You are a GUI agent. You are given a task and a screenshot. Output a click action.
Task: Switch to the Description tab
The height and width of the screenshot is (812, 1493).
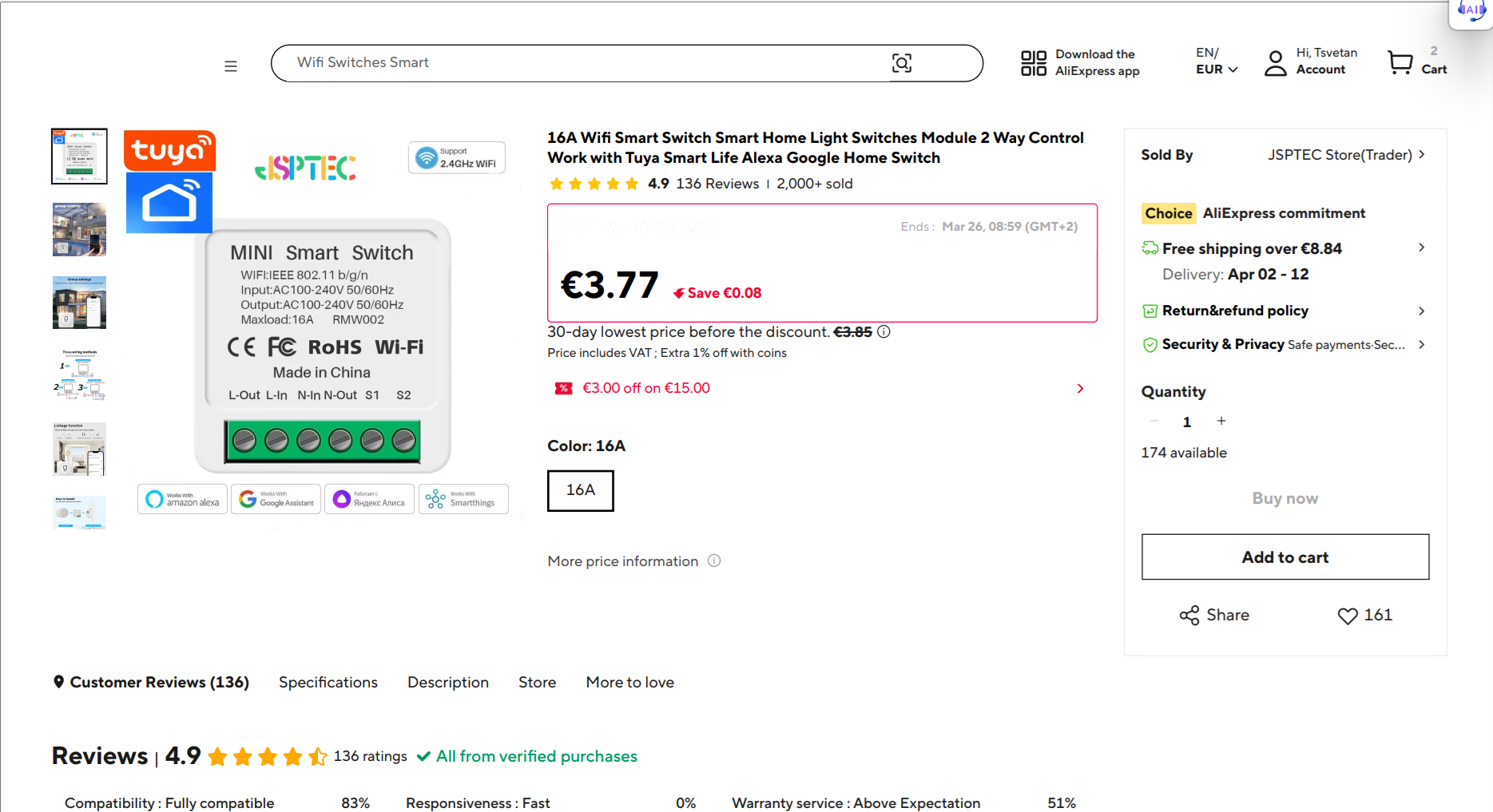(x=448, y=683)
